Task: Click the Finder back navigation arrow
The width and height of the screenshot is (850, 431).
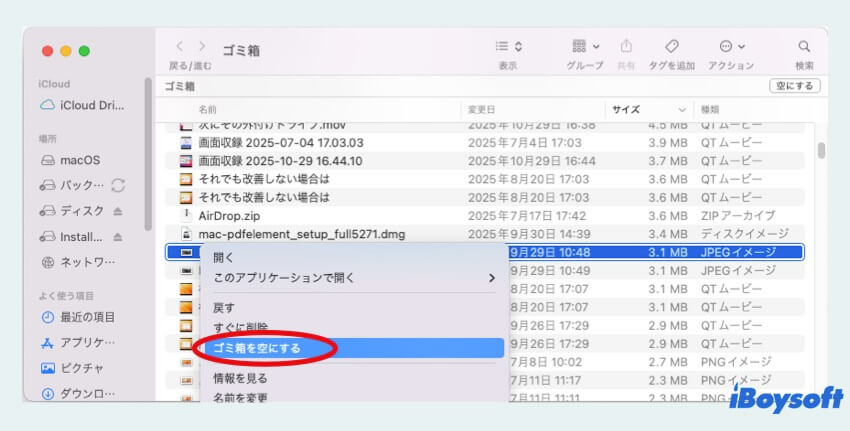Action: pyautogui.click(x=180, y=46)
